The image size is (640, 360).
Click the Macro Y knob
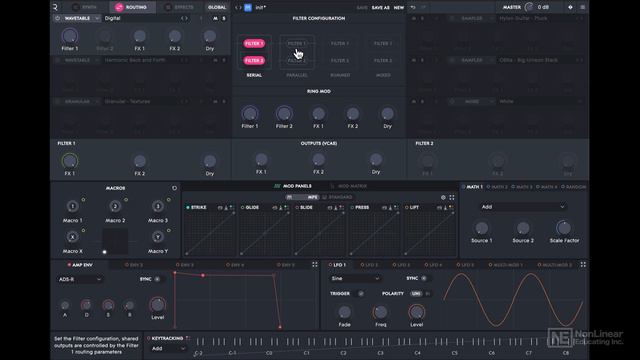(x=158, y=237)
